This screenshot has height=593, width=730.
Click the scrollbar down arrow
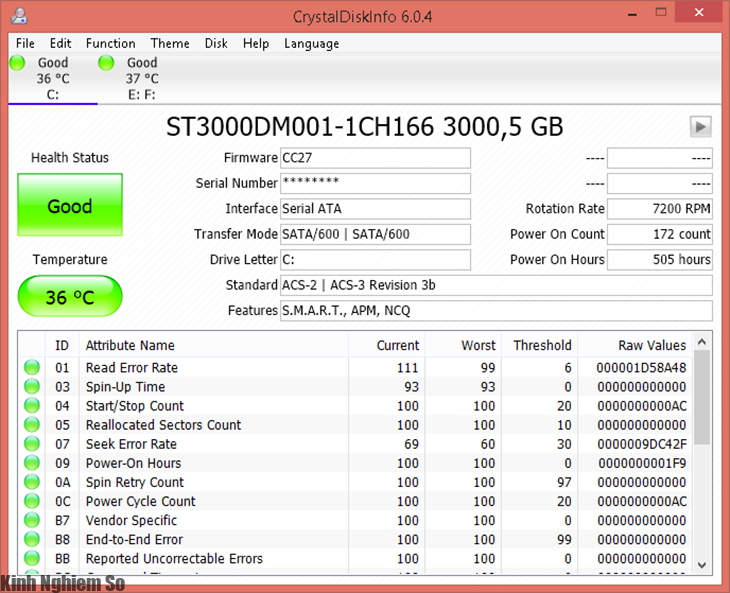pos(702,565)
